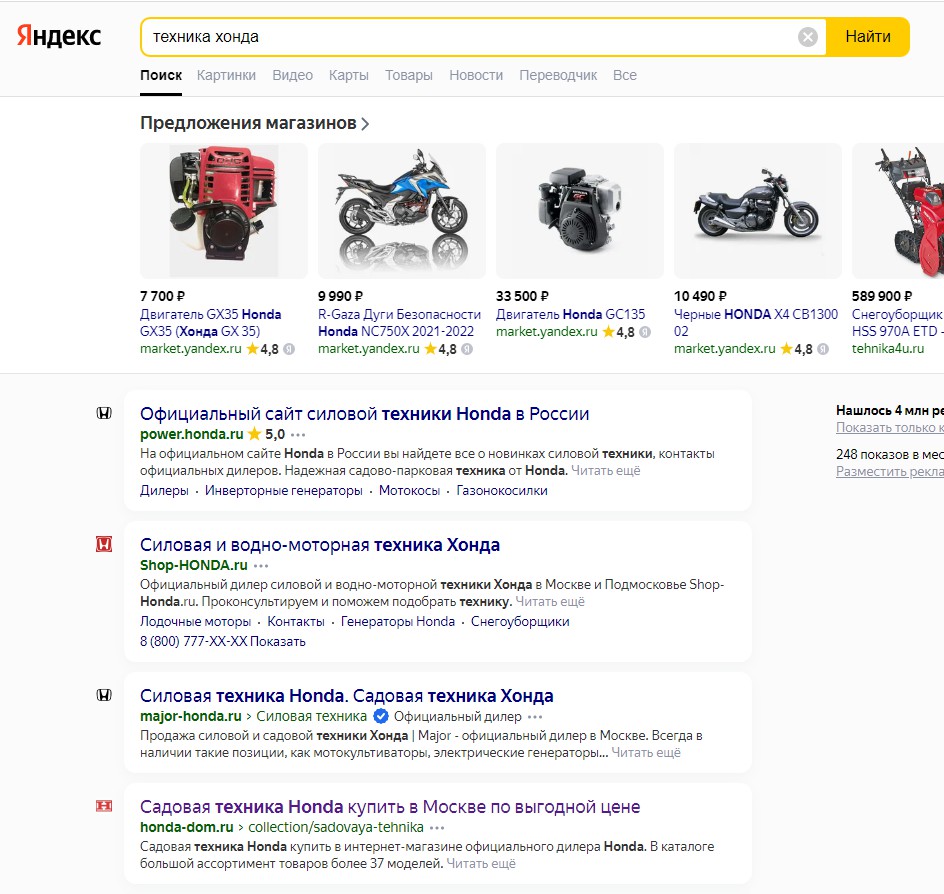Open the Двигатель GX35 Honda product thumbnail

click(224, 211)
